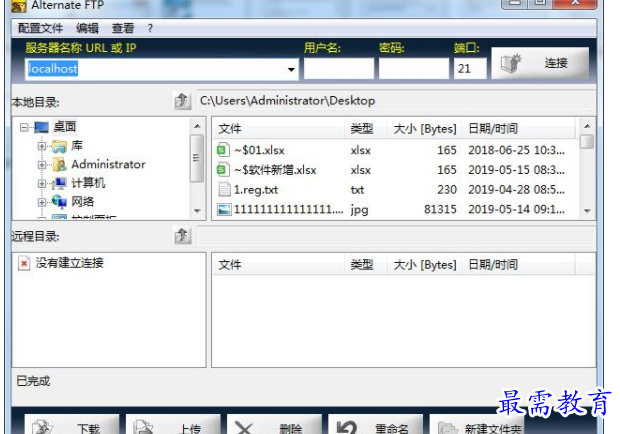Focus the 用户名 input field
Screen dimensions: 620x434
click(x=338, y=69)
